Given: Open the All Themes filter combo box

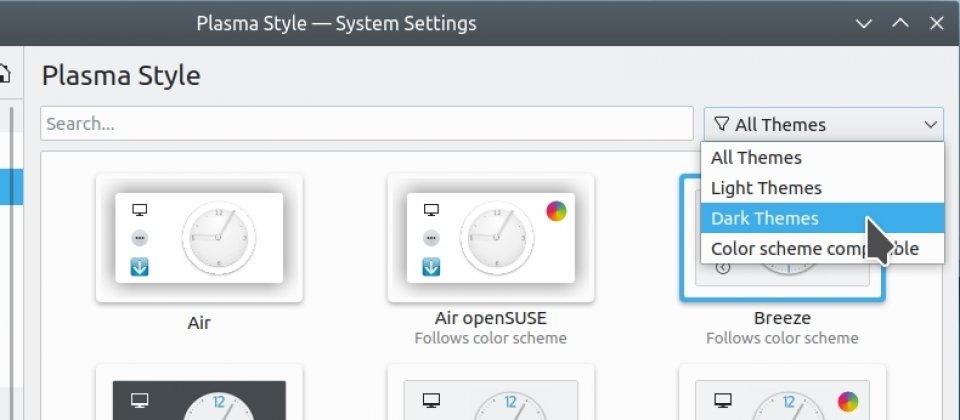Looking at the screenshot, I should coord(823,124).
